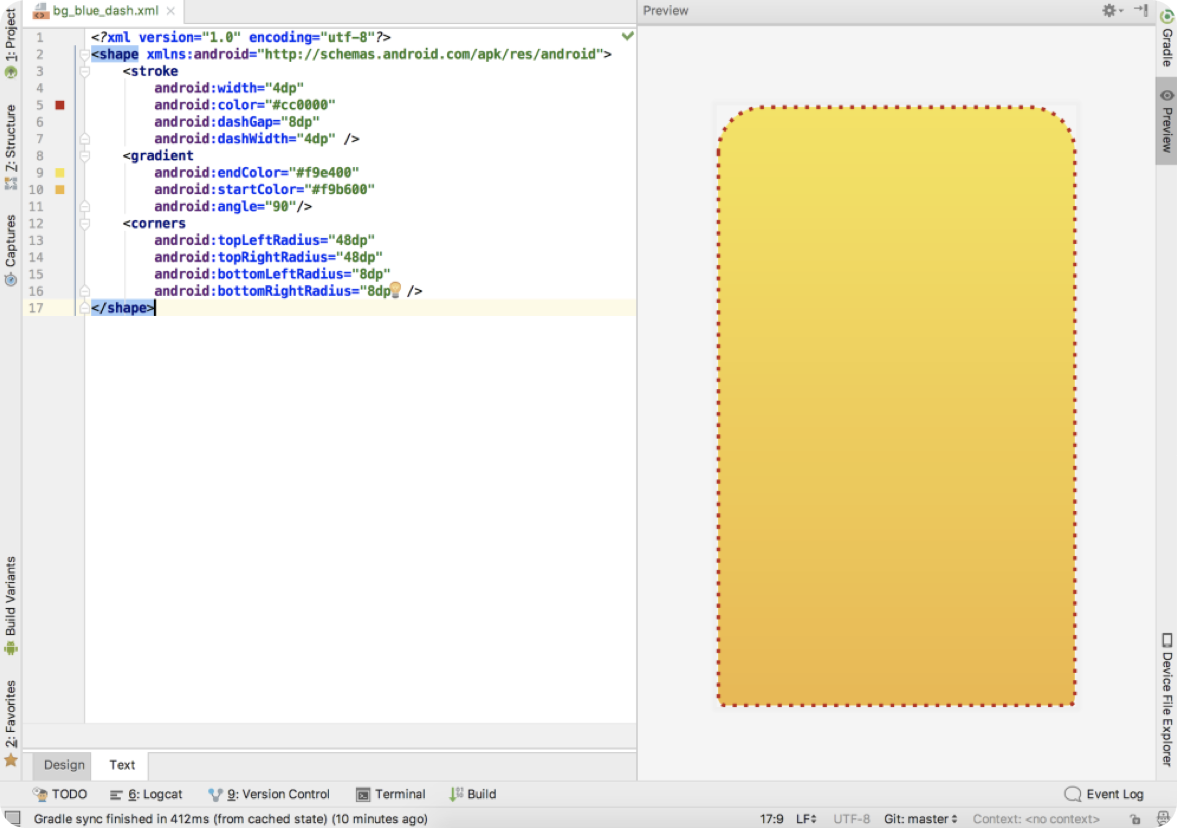
Task: Click line number 5 in the gutter
Action: coord(39,105)
